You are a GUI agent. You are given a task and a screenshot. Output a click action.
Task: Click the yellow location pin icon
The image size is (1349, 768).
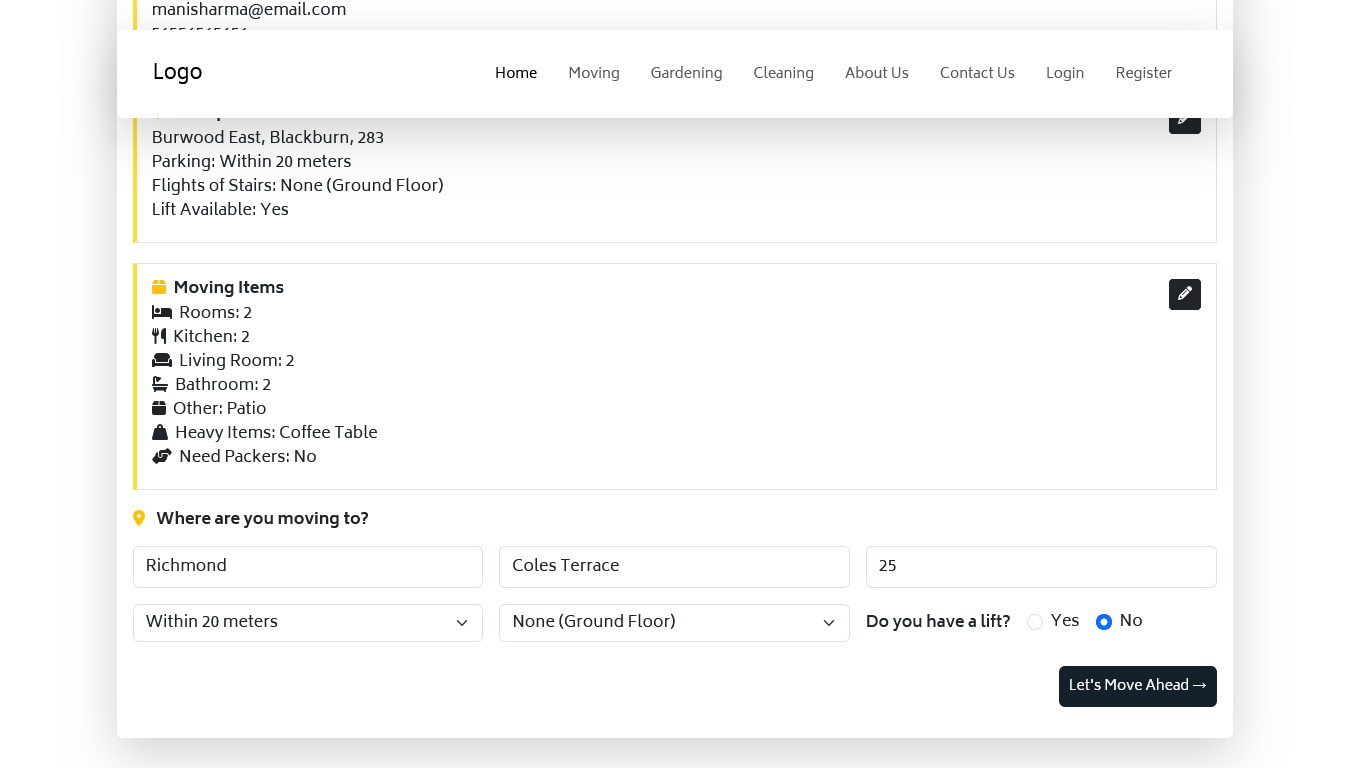click(139, 518)
